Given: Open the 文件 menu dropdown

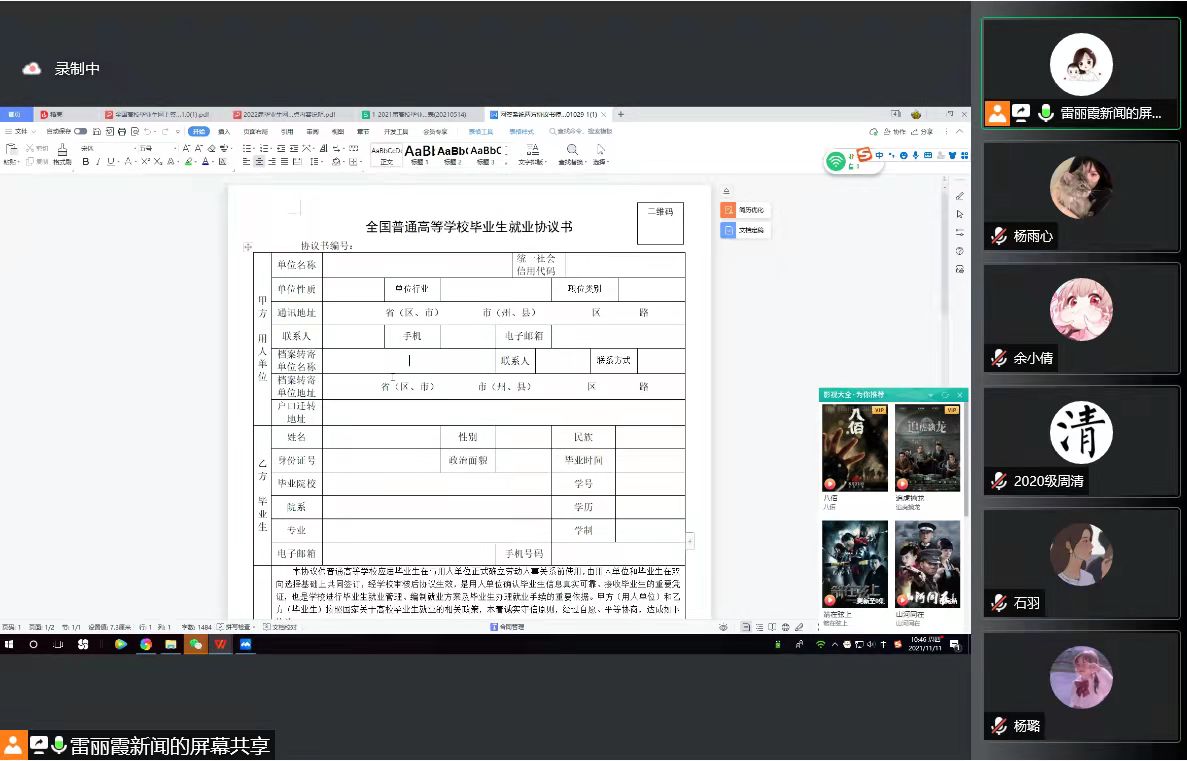Looking at the screenshot, I should [21, 131].
